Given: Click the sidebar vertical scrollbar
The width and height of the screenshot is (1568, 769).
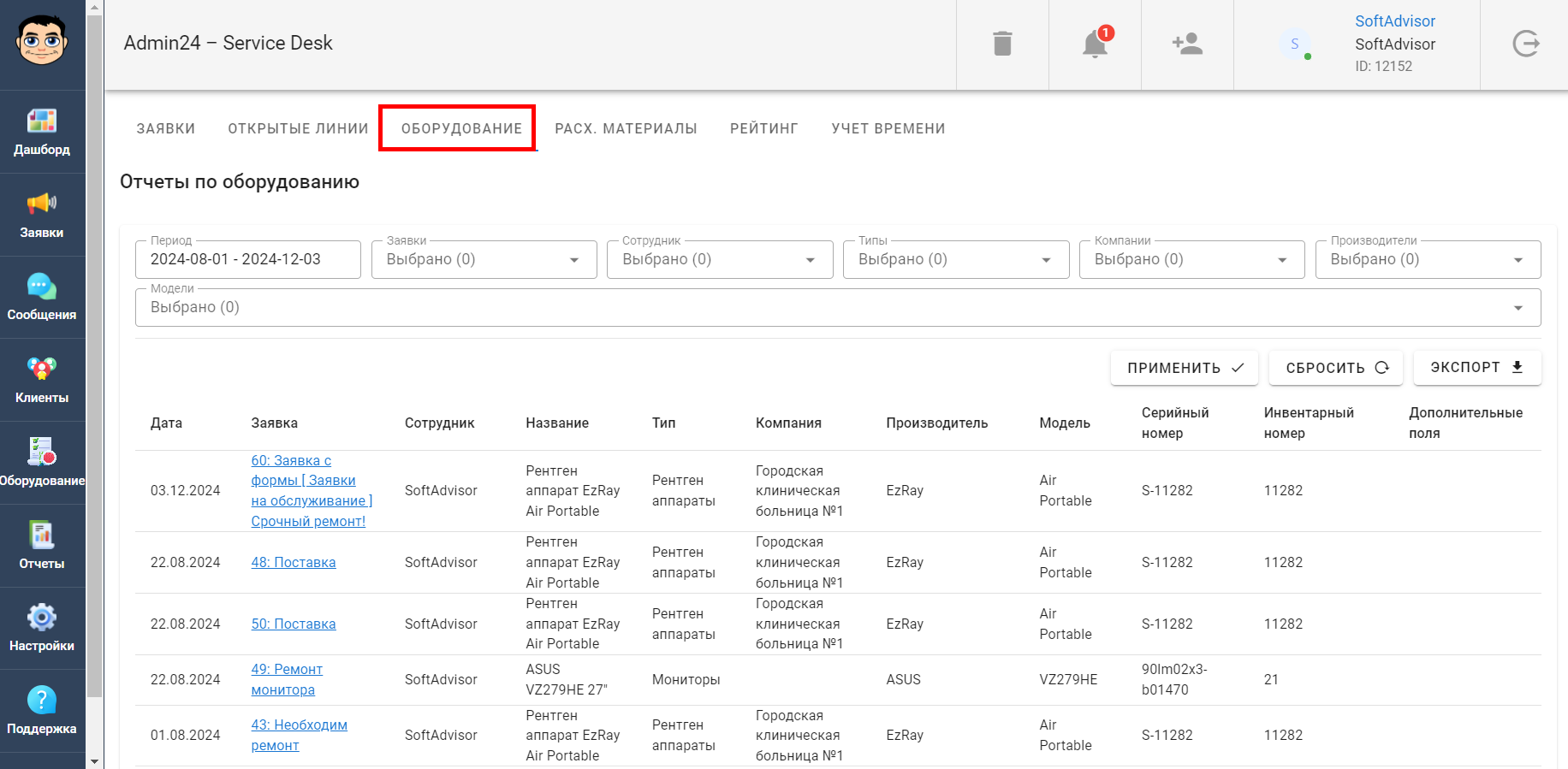Looking at the screenshot, I should 94,358.
